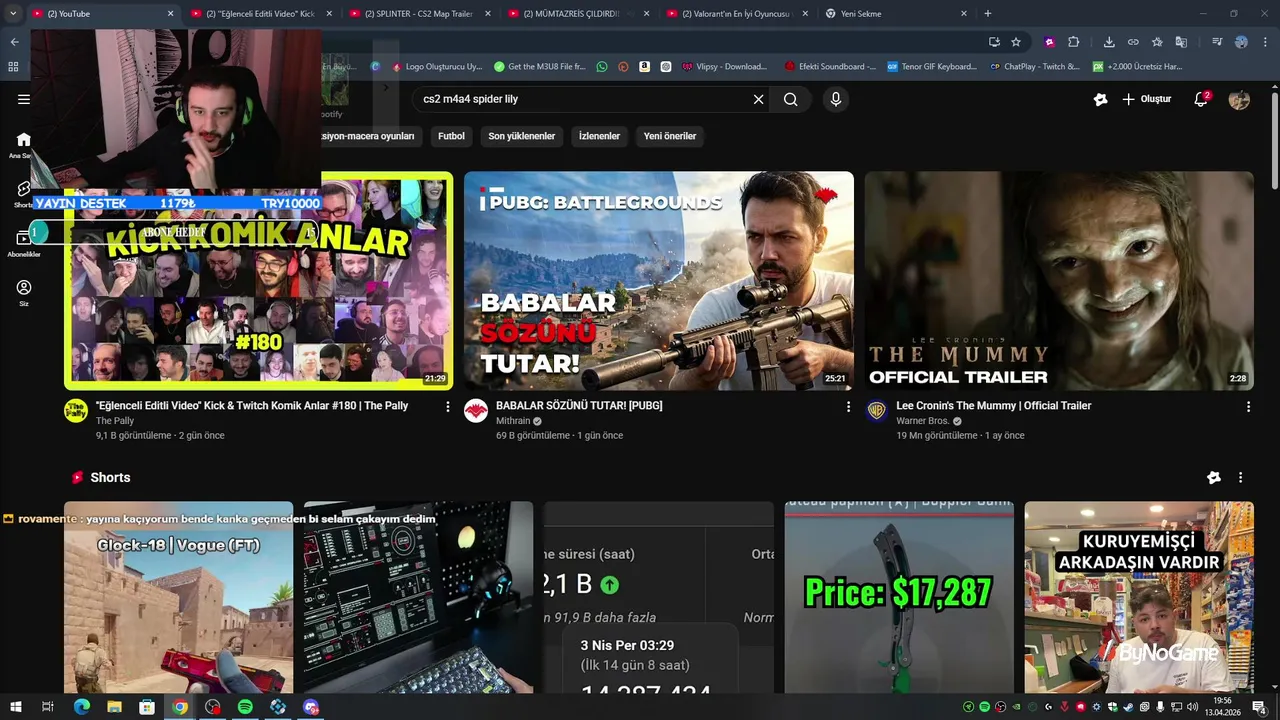This screenshot has width=1280, height=720.
Task: Click the sparkle icon in Shorts header
Action: [1214, 478]
